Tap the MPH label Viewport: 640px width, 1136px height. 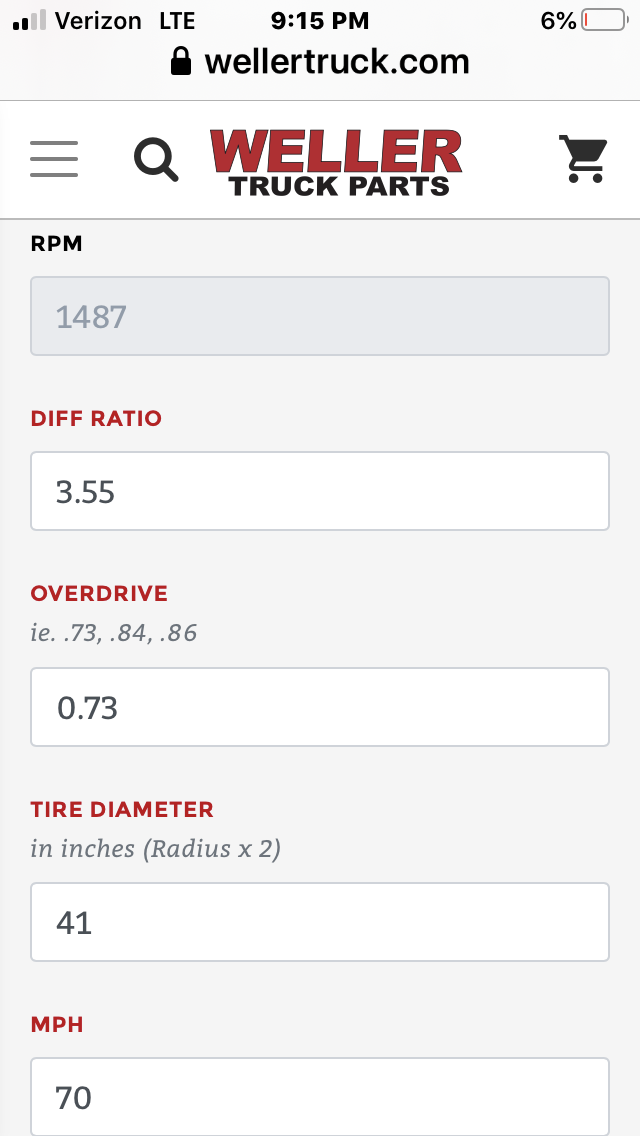click(x=57, y=1024)
